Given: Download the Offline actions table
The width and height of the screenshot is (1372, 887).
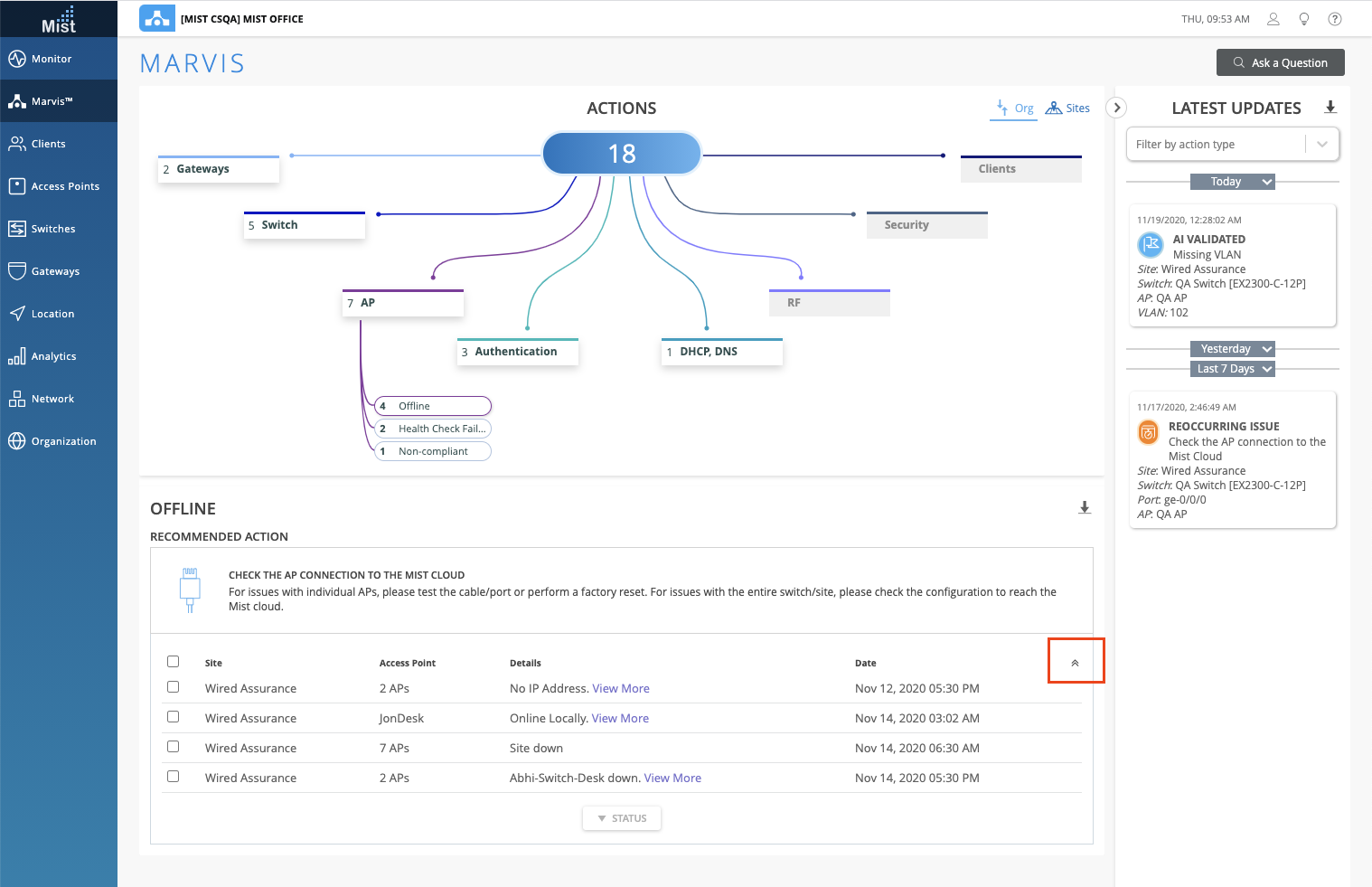Looking at the screenshot, I should [x=1084, y=508].
